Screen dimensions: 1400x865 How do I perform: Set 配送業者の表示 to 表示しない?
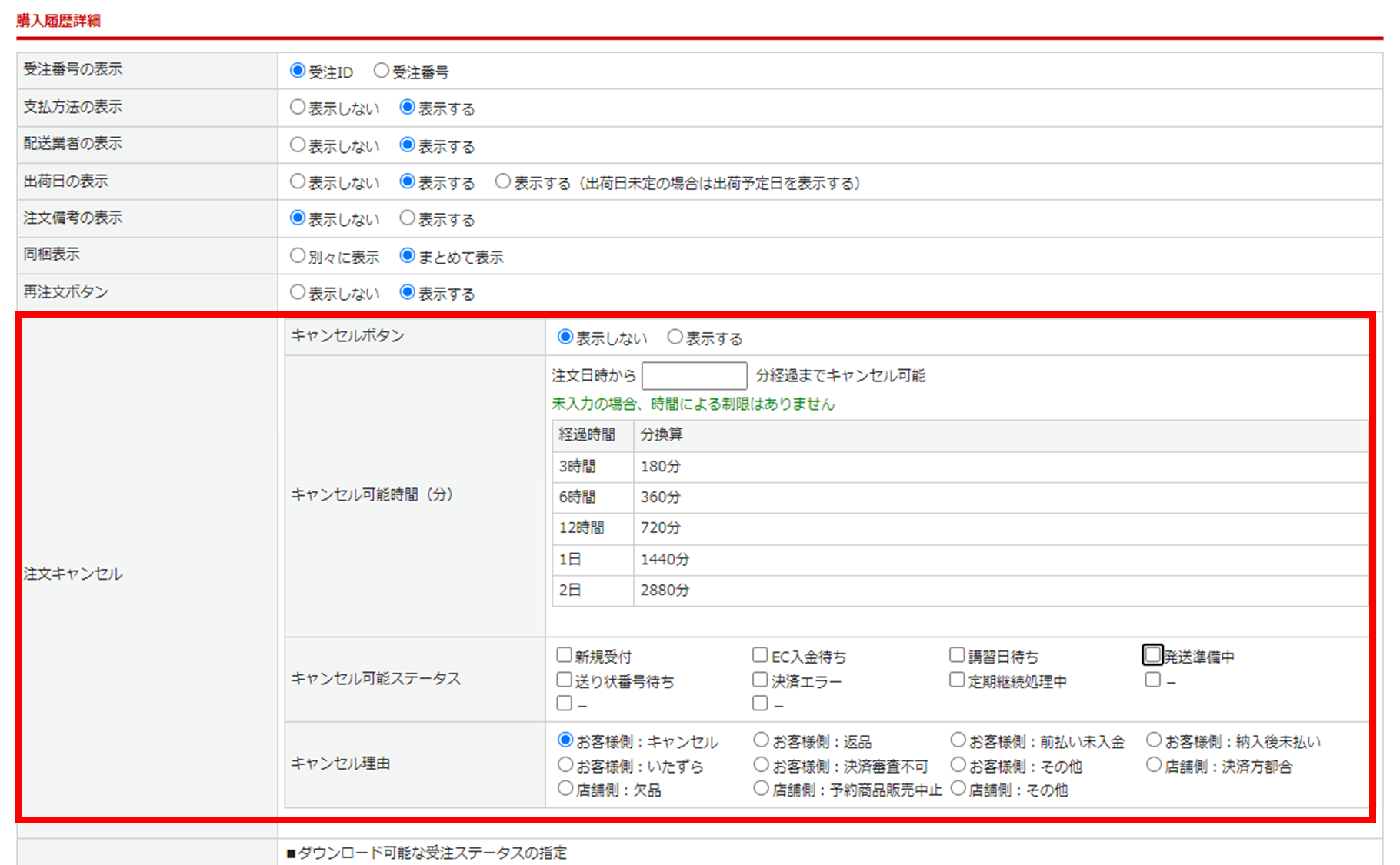pos(298,145)
